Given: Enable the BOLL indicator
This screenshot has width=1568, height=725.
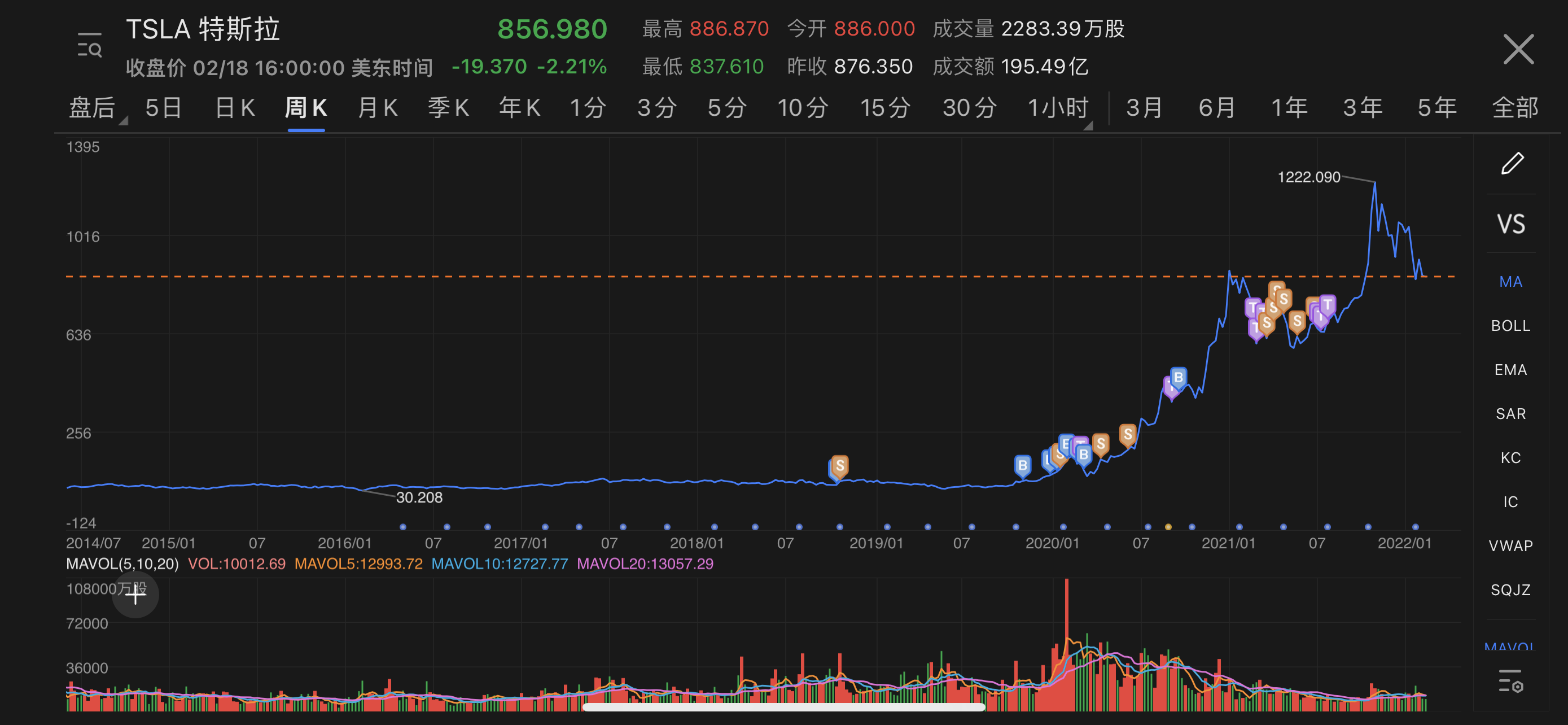Looking at the screenshot, I should [1511, 325].
